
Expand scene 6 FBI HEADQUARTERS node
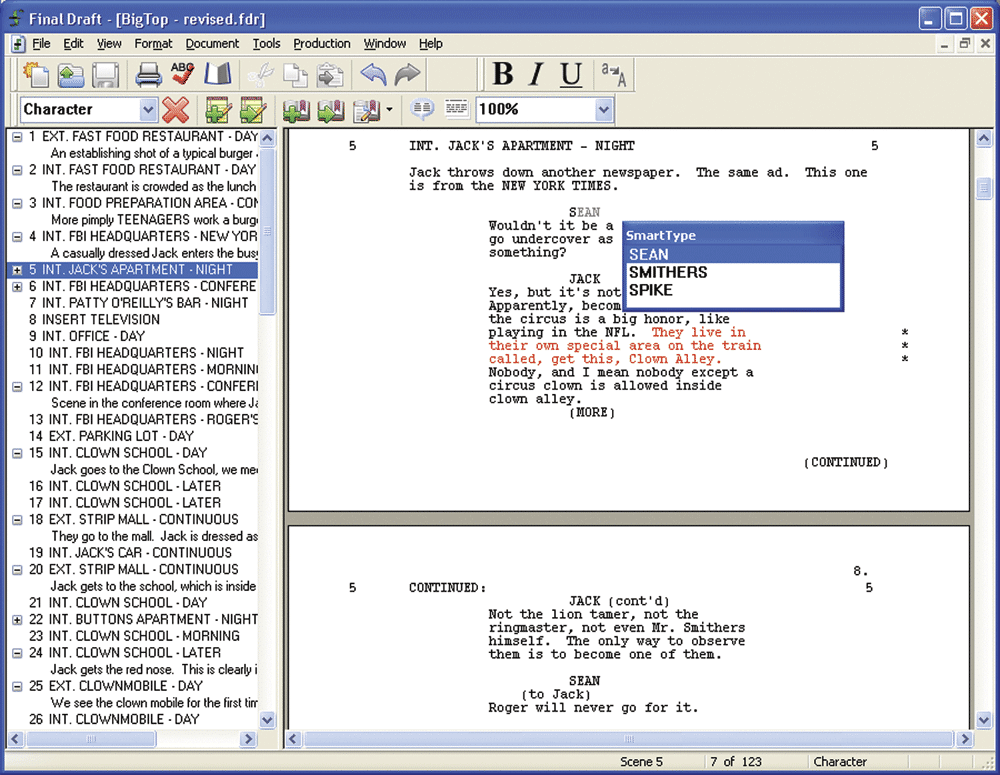click(17, 286)
